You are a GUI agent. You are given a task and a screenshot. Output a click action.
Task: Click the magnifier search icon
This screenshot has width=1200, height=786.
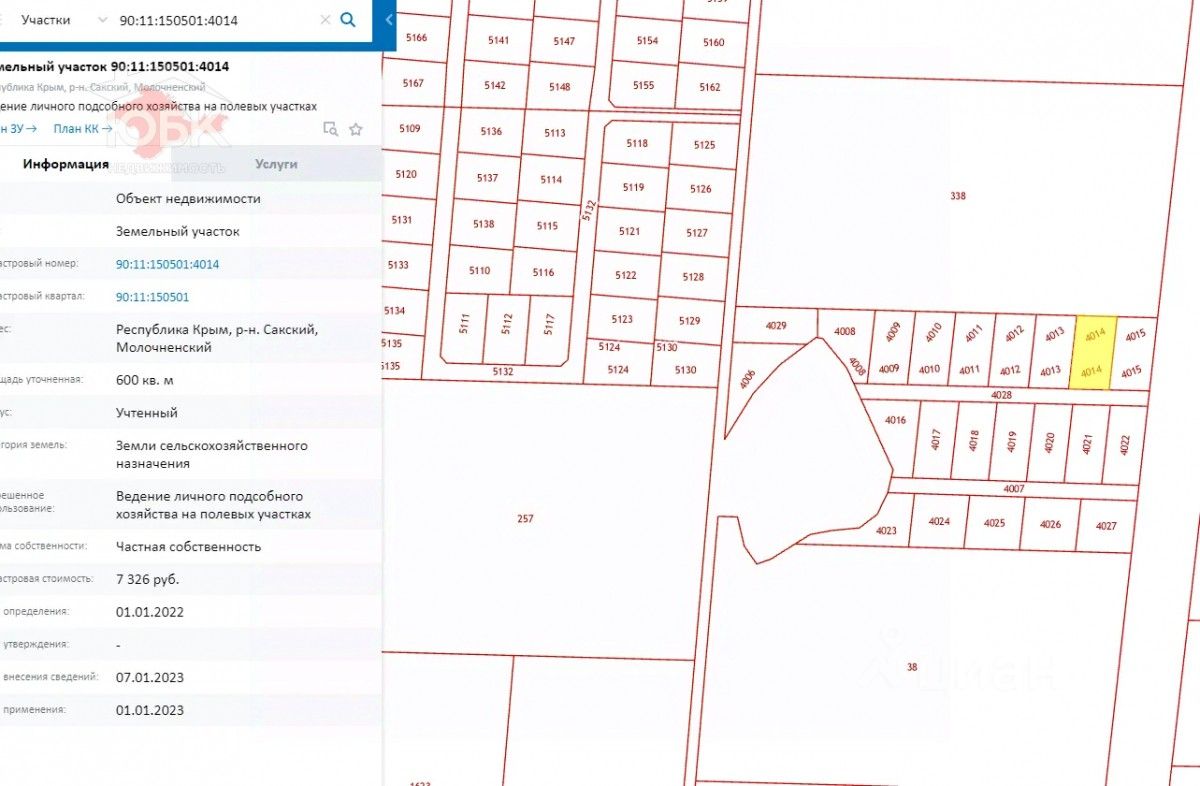tap(348, 20)
